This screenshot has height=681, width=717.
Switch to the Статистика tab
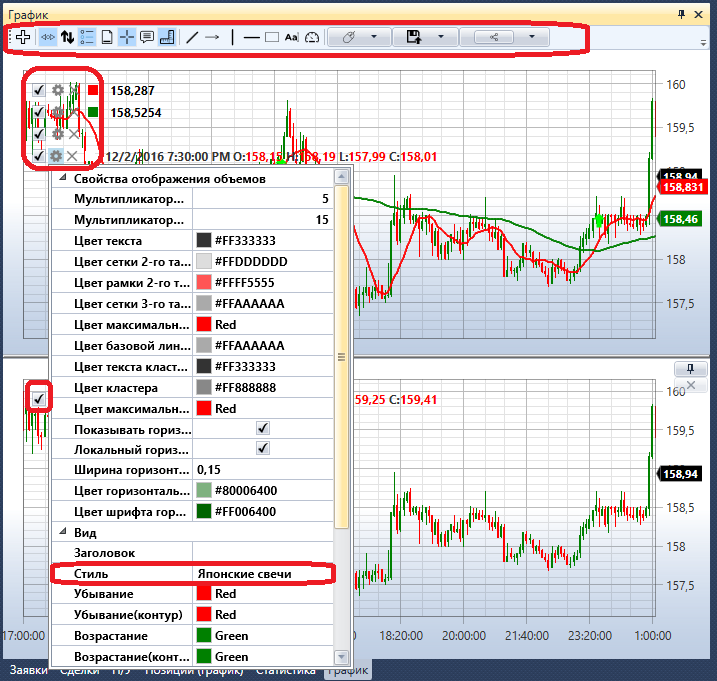point(286,670)
